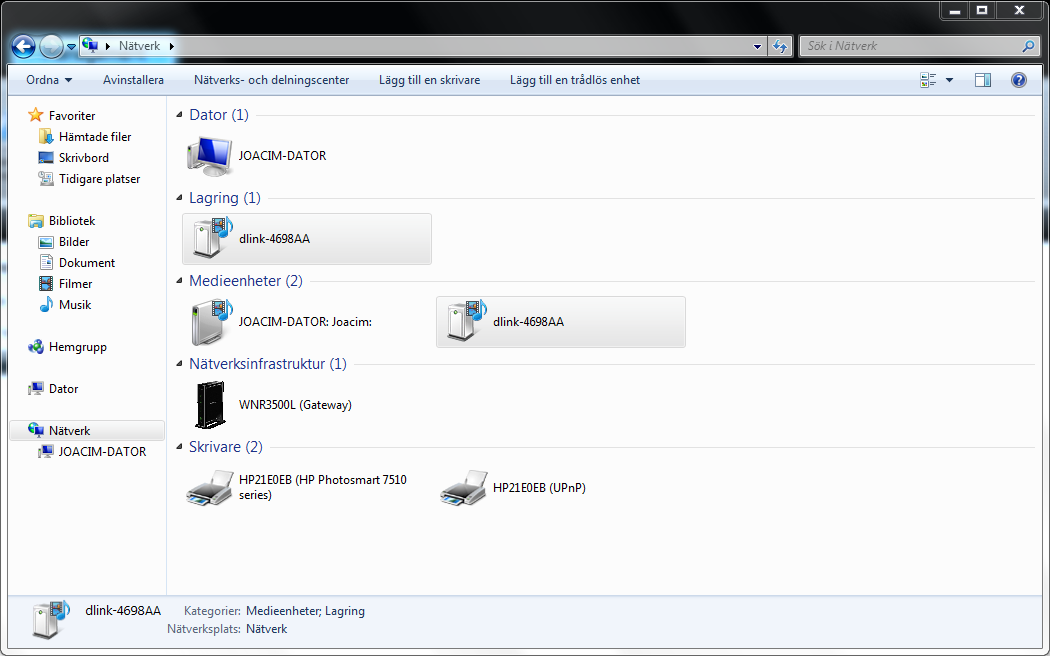The height and width of the screenshot is (656, 1050).
Task: Collapse the Dator (1) group
Action: click(x=179, y=115)
